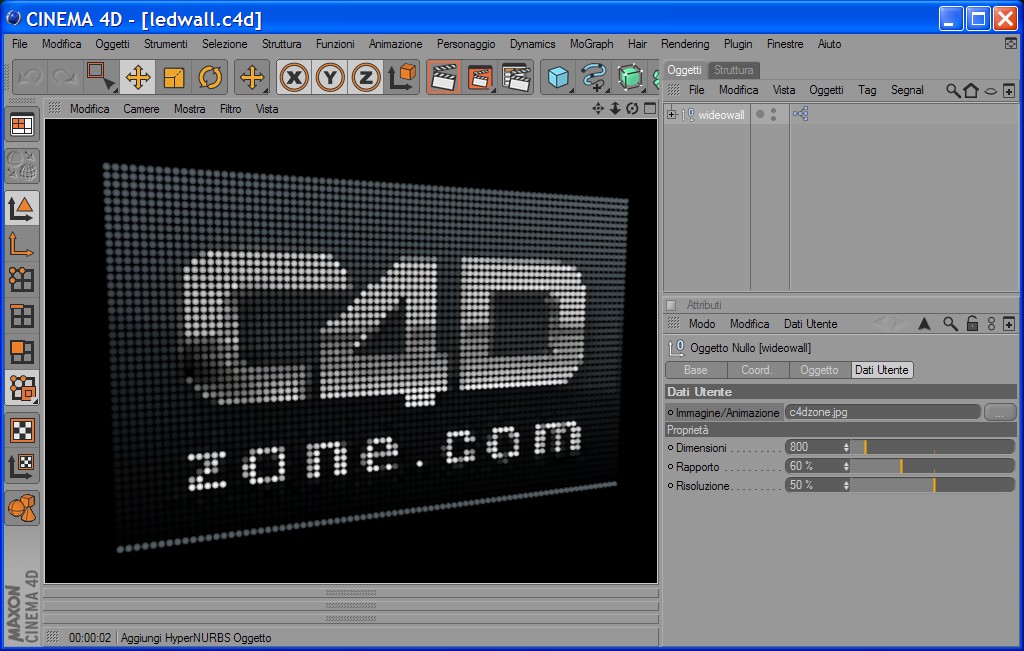Open the HyperNURBS generator icon
Image resolution: width=1024 pixels, height=651 pixels.
pos(630,78)
